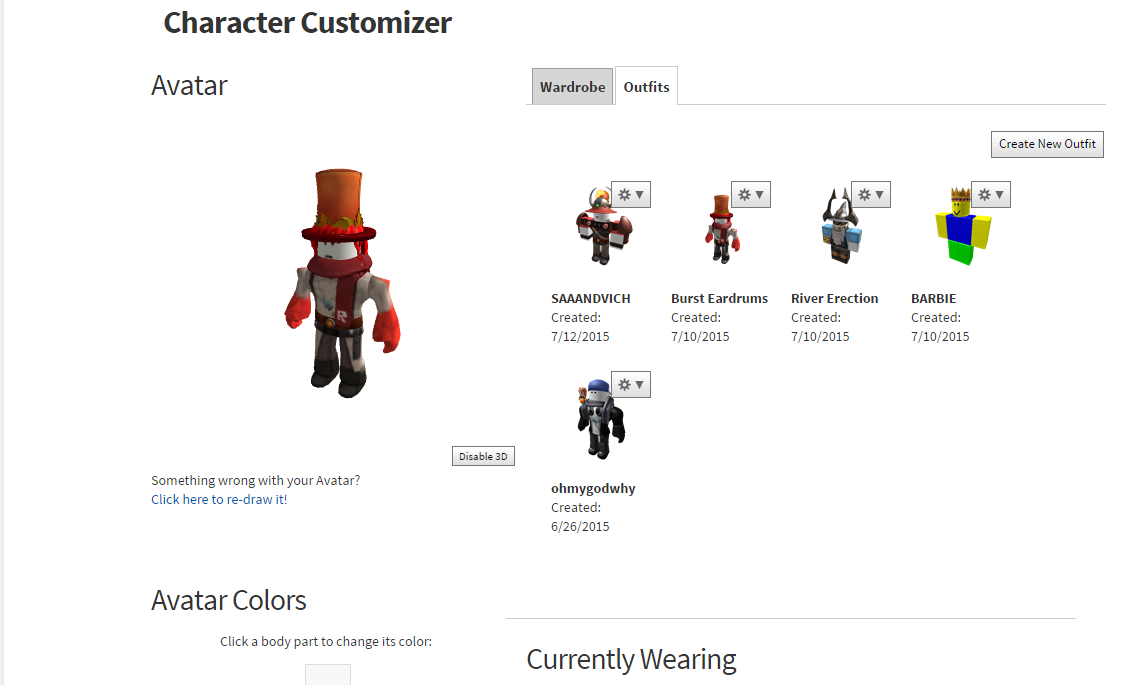Viewport: 1148px width, 685px height.
Task: Select the ohmygodwhy outfit avatar image
Action: pos(602,419)
